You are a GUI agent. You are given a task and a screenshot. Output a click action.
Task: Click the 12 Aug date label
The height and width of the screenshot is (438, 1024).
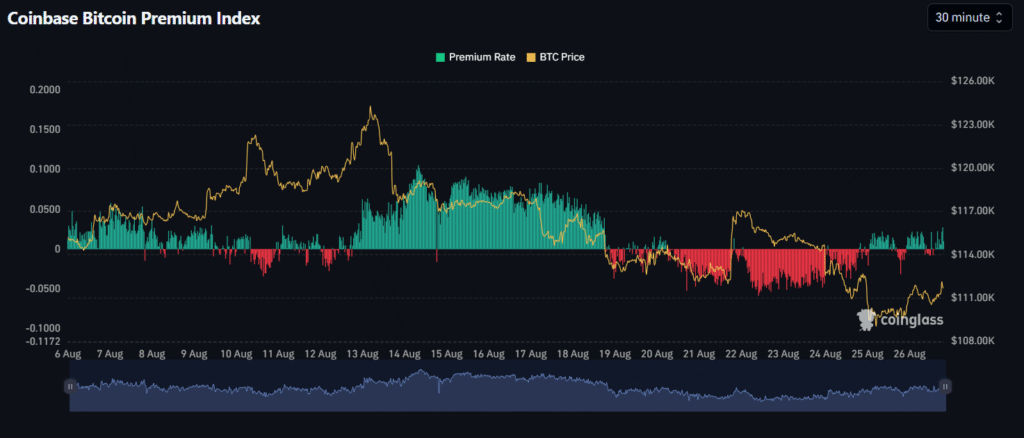[320, 354]
